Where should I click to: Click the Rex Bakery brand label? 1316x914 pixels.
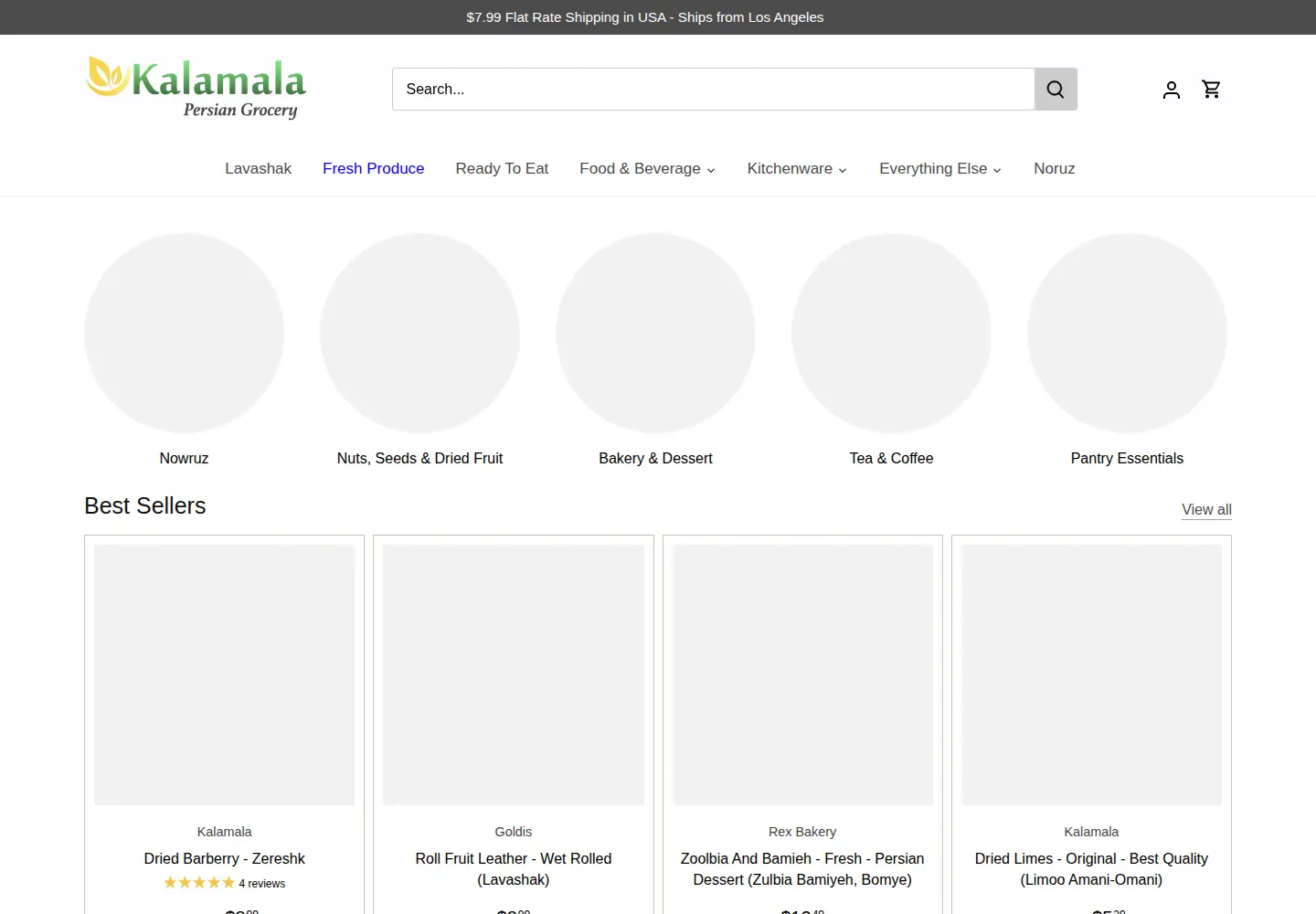pyautogui.click(x=802, y=832)
